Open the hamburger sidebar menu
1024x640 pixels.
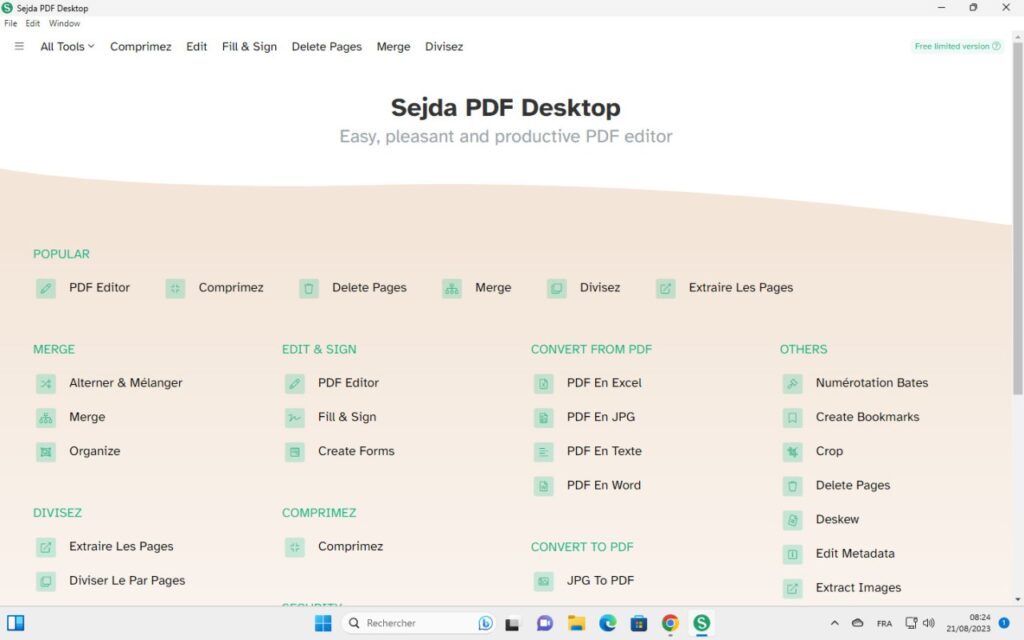click(x=19, y=46)
